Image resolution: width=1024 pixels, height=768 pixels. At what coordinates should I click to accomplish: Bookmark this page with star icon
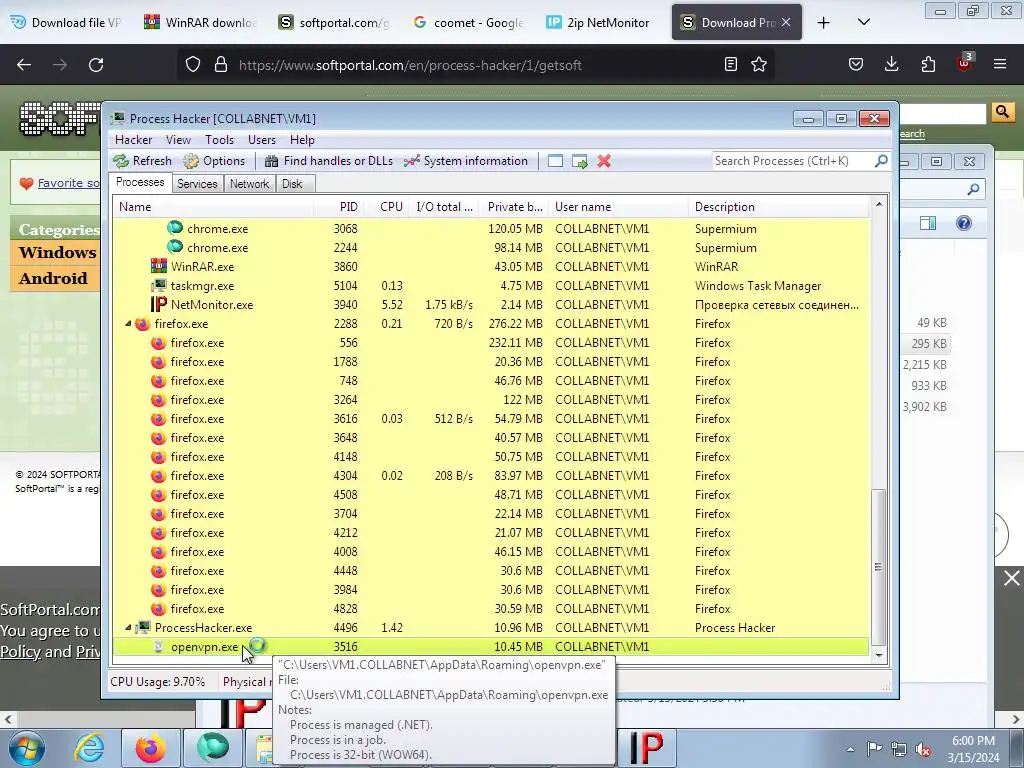click(759, 64)
